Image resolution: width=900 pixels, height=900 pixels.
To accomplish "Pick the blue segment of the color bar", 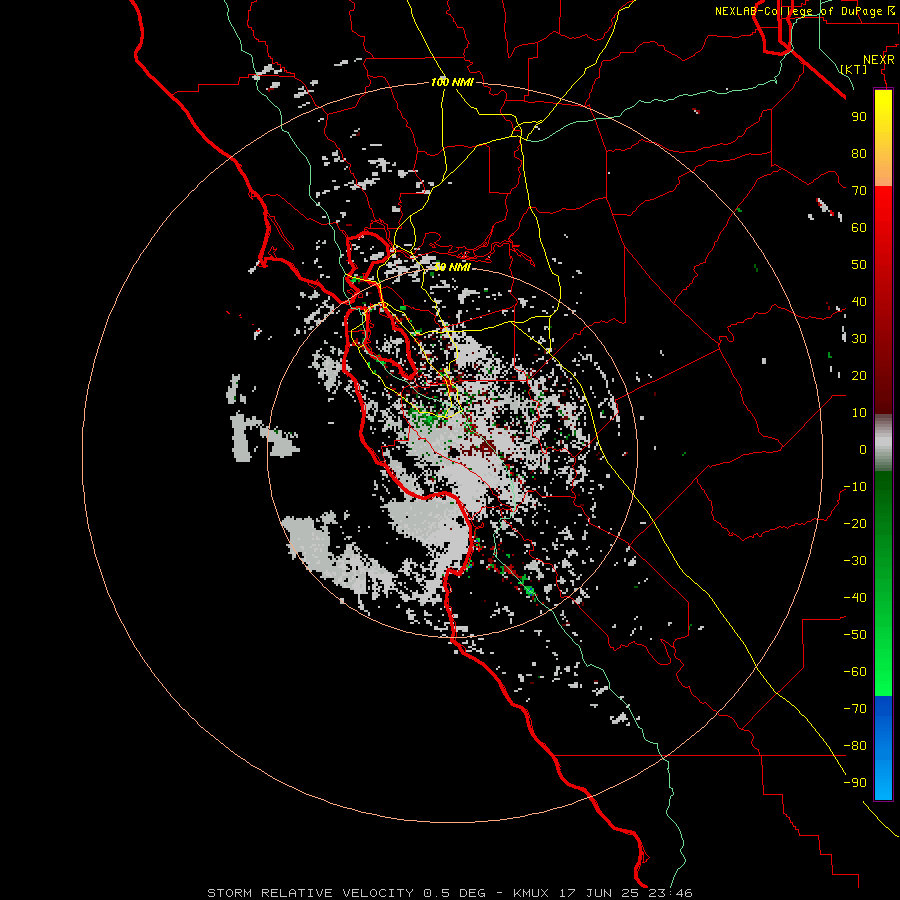I will tap(883, 748).
